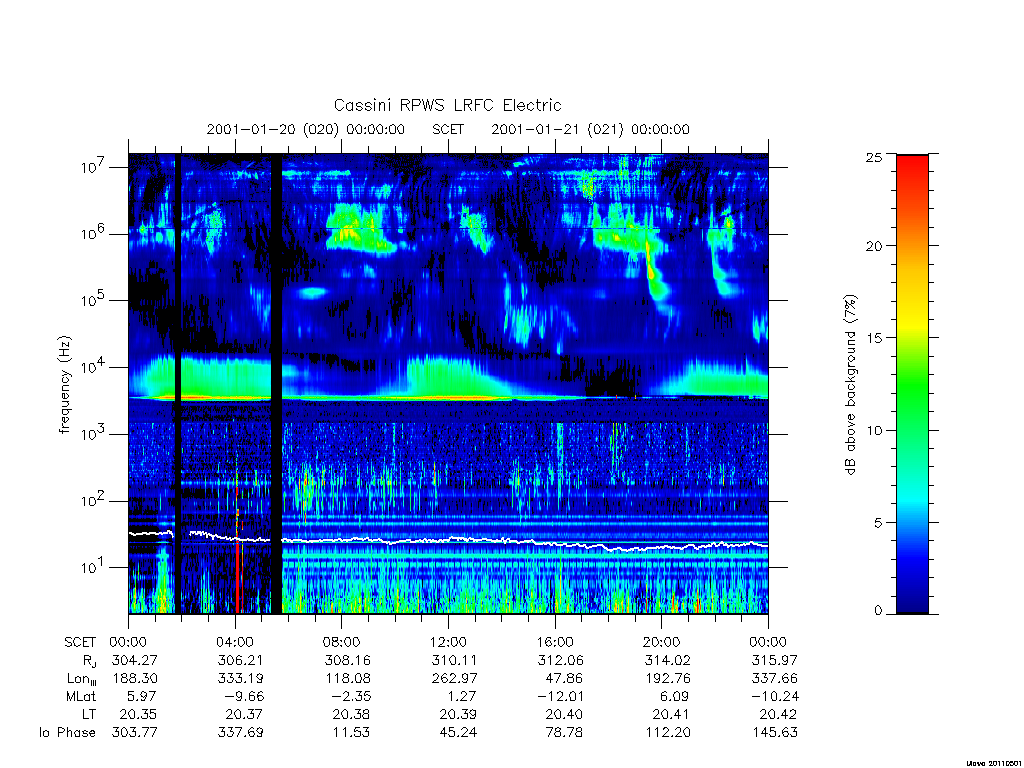
Task: Select start time '2001-01-20 (020) 00:00:00'
Action: tap(306, 129)
